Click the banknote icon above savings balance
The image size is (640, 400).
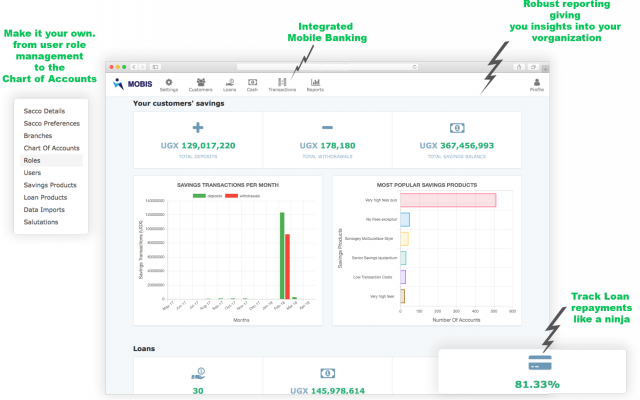pos(457,128)
